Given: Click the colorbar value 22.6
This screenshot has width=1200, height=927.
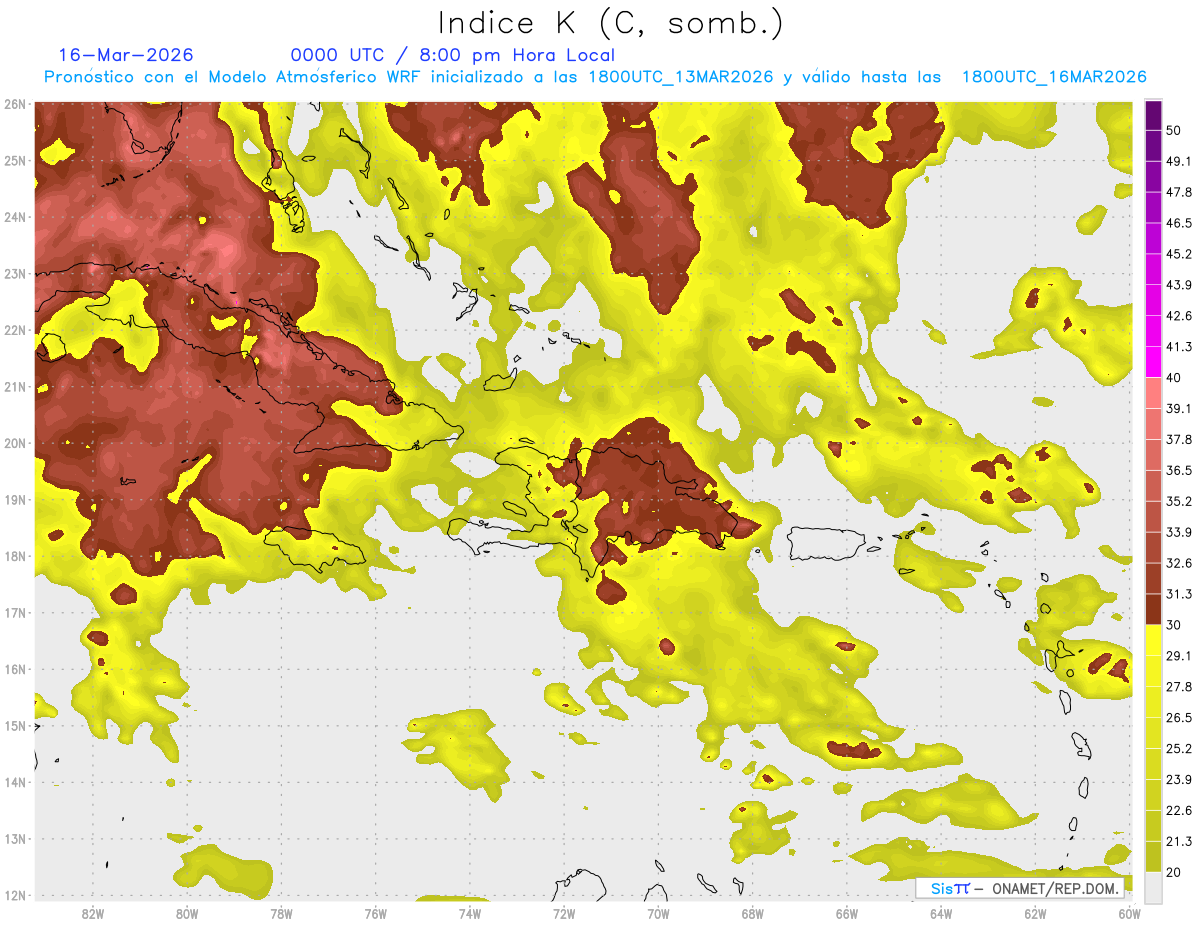Looking at the screenshot, I should click(1179, 810).
